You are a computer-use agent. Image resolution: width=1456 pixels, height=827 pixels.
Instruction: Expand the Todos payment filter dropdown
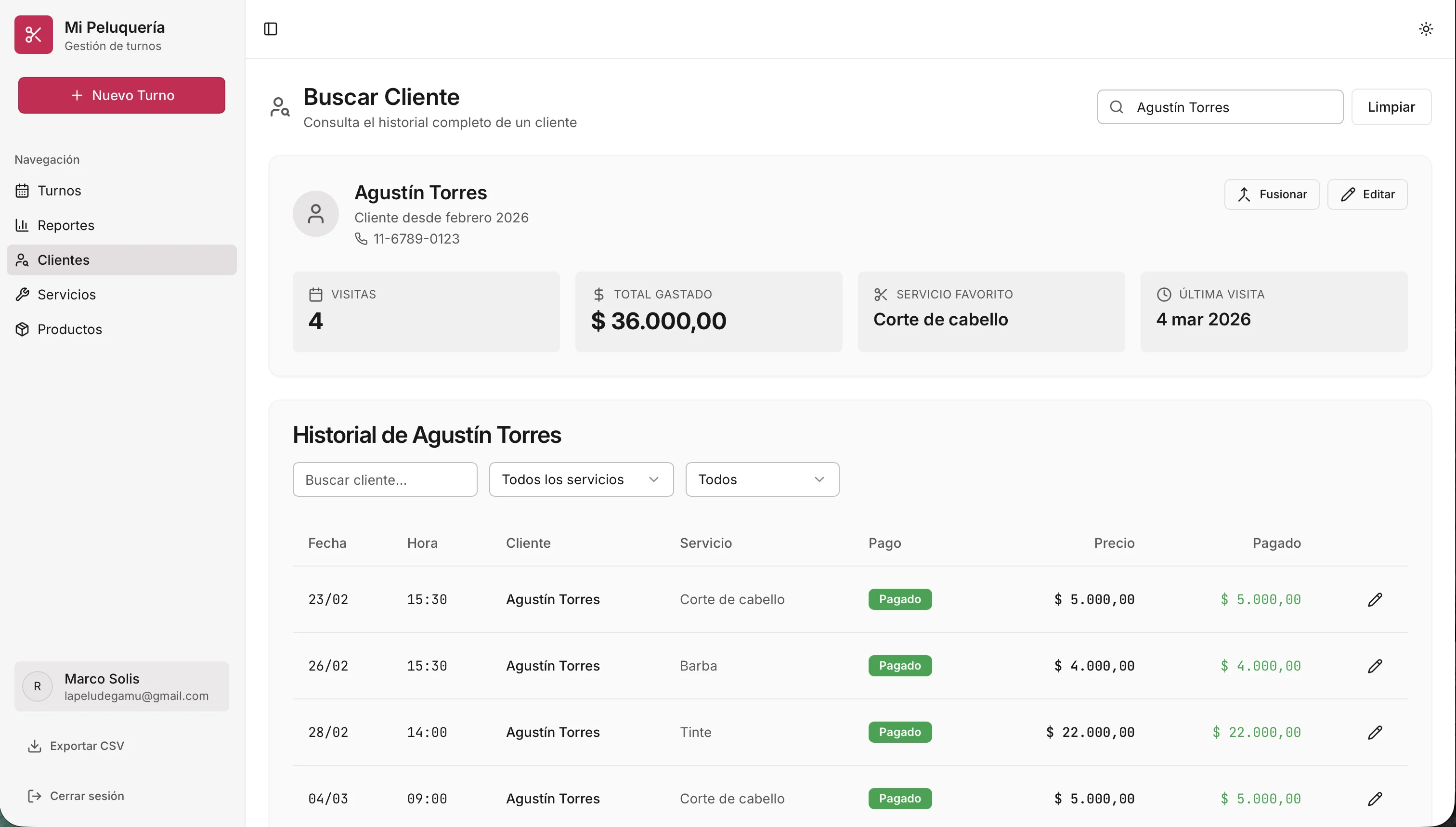point(761,479)
